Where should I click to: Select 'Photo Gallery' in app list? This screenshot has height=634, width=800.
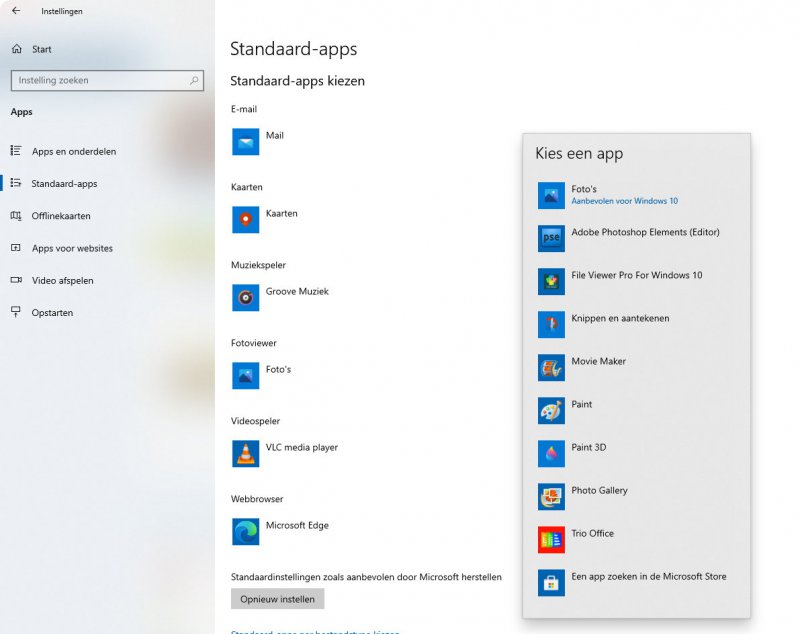click(x=599, y=491)
